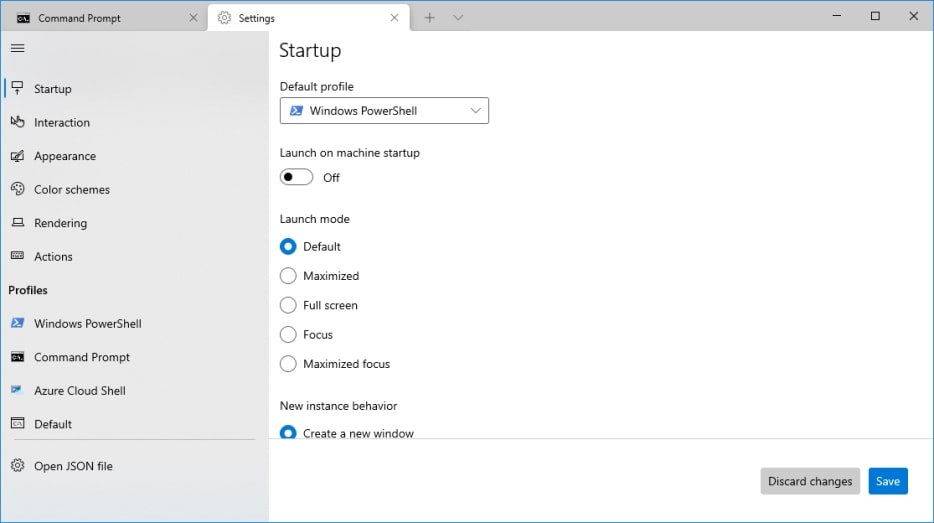Expand the Default profile dropdown
The width and height of the screenshot is (934, 523).
click(384, 111)
